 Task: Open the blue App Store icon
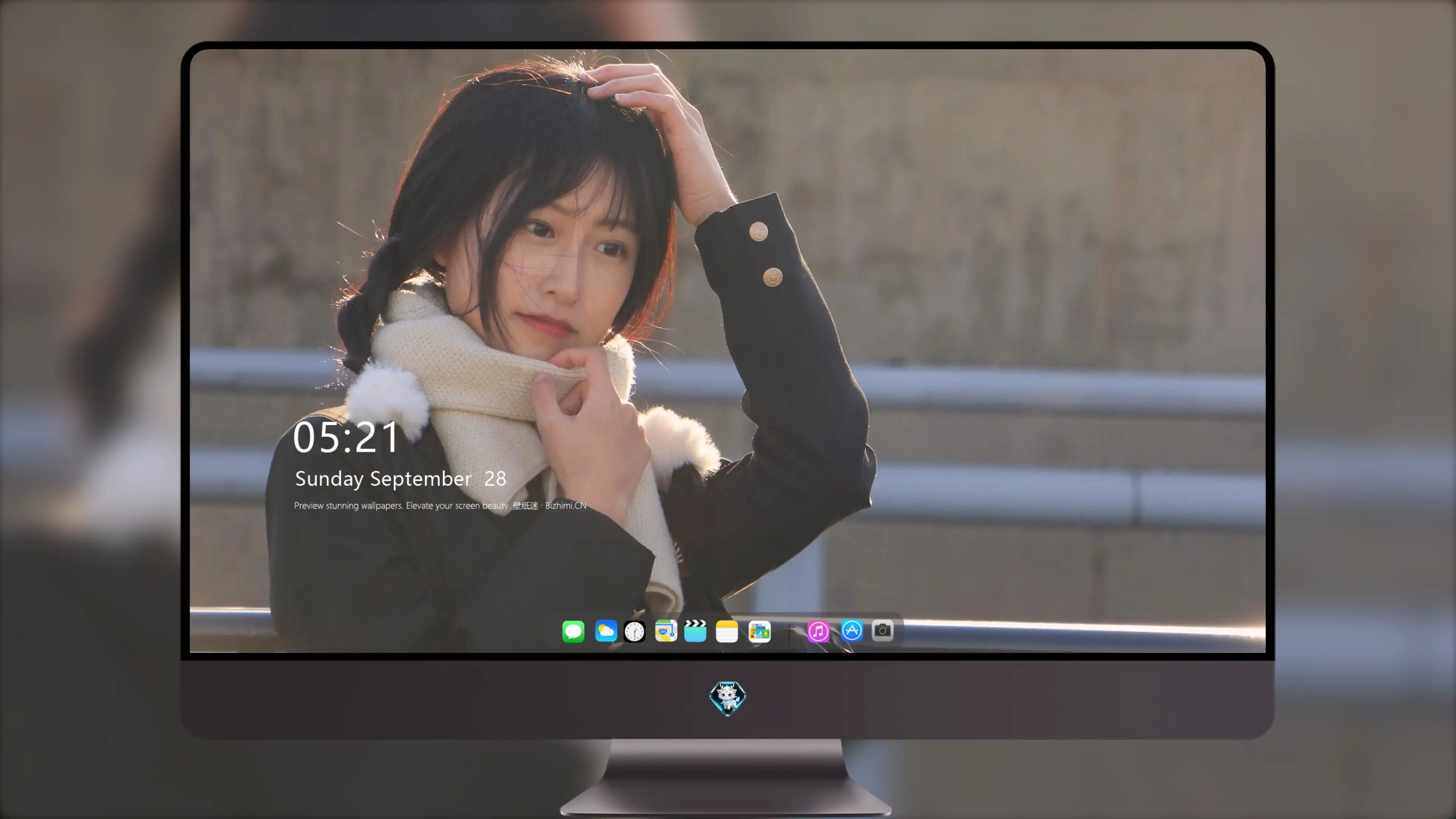click(852, 630)
